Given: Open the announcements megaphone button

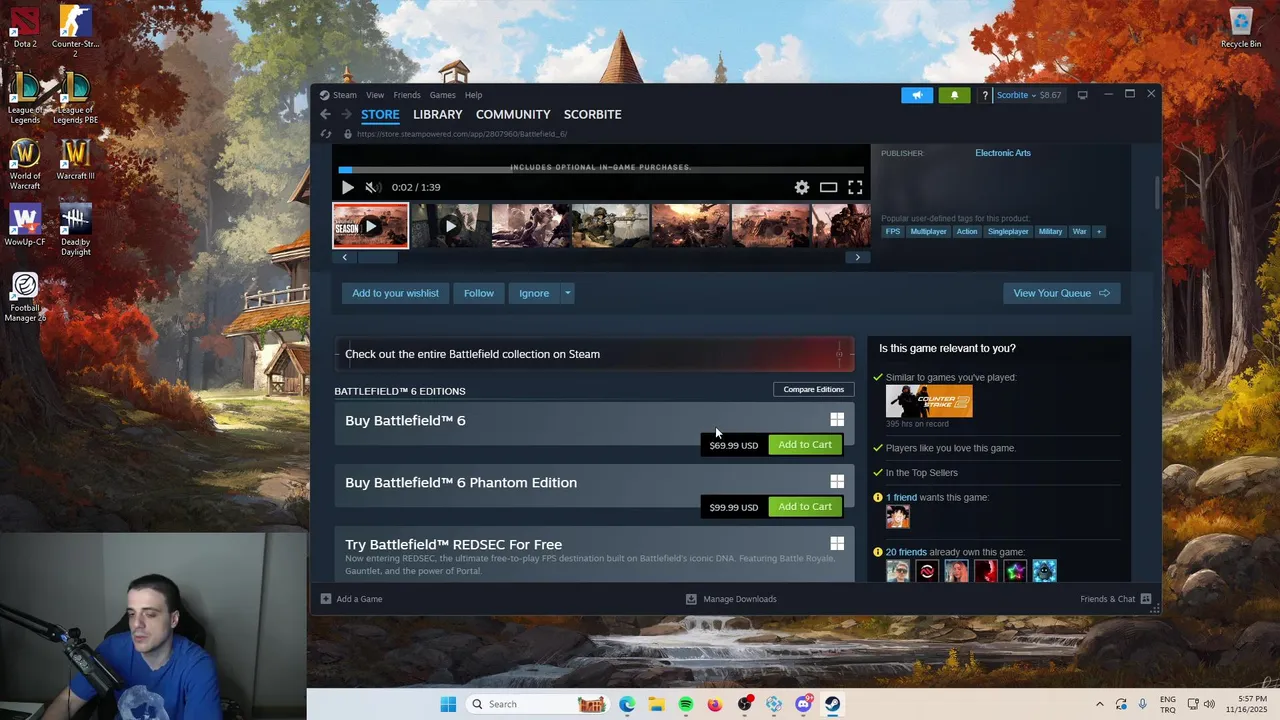Looking at the screenshot, I should tap(917, 95).
